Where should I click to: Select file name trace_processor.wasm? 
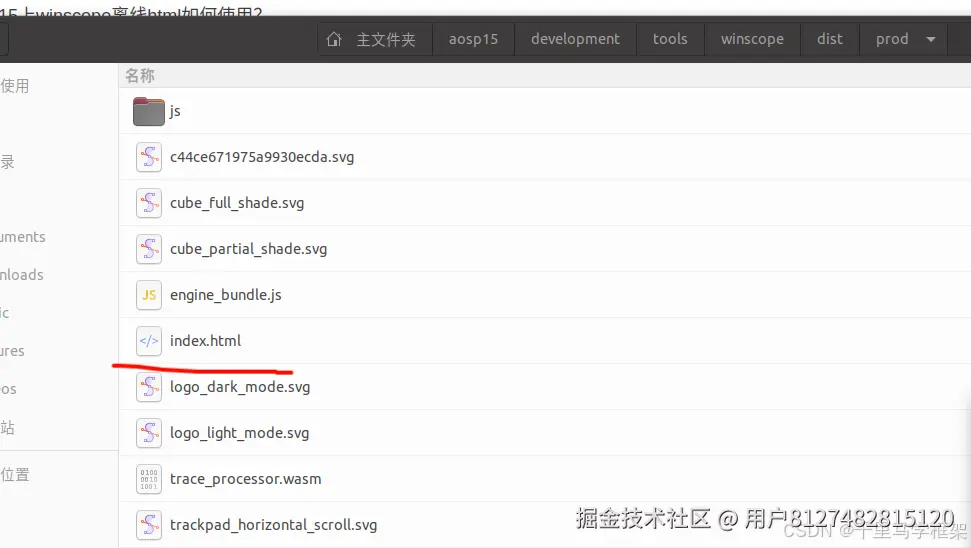pyautogui.click(x=245, y=479)
